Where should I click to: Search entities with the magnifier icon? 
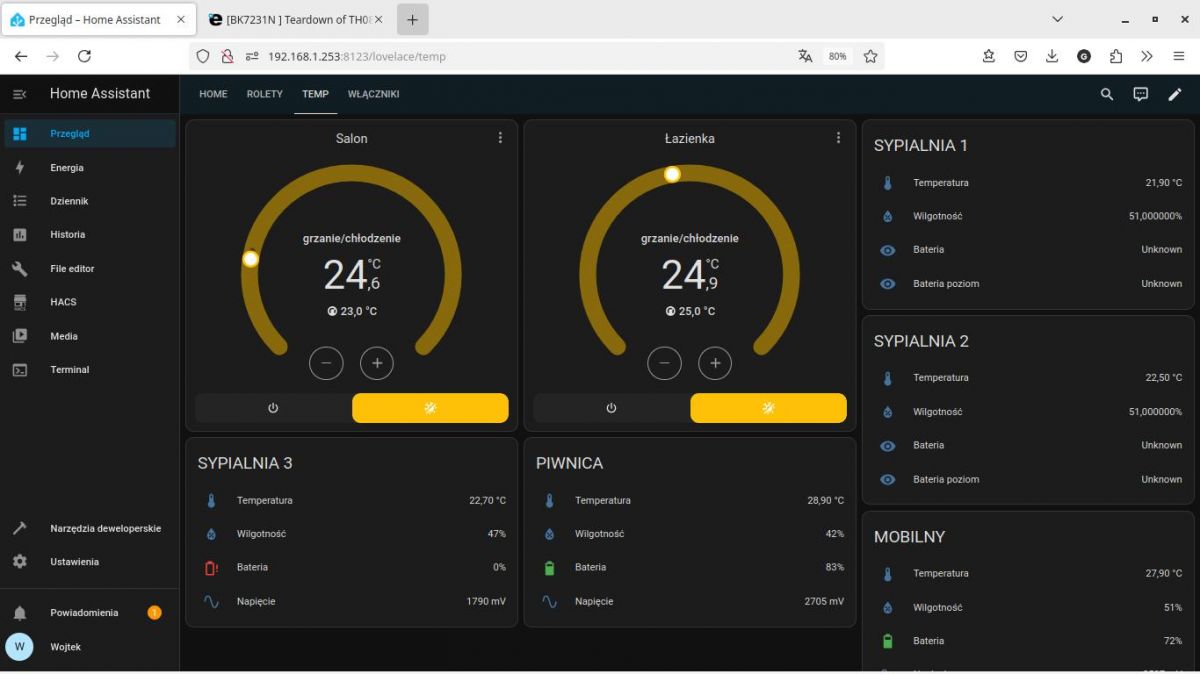click(x=1107, y=94)
